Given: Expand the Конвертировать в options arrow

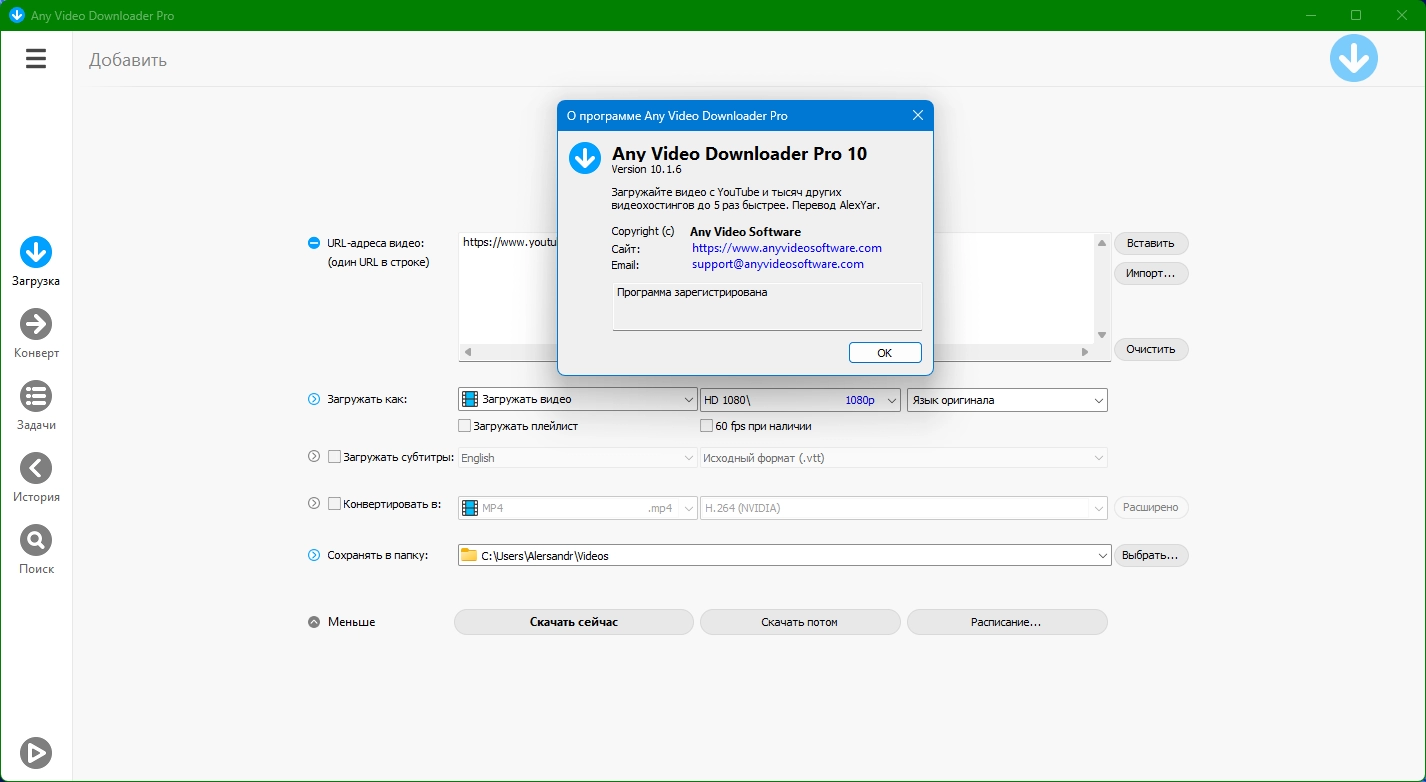Looking at the screenshot, I should [x=314, y=505].
